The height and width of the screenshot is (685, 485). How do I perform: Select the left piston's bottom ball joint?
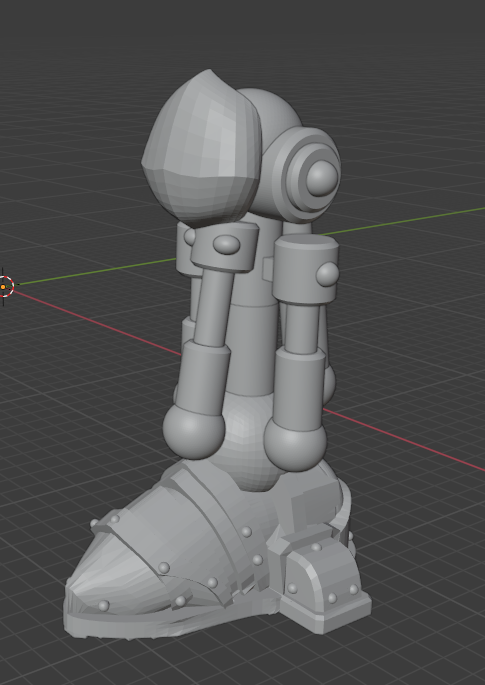click(x=194, y=431)
